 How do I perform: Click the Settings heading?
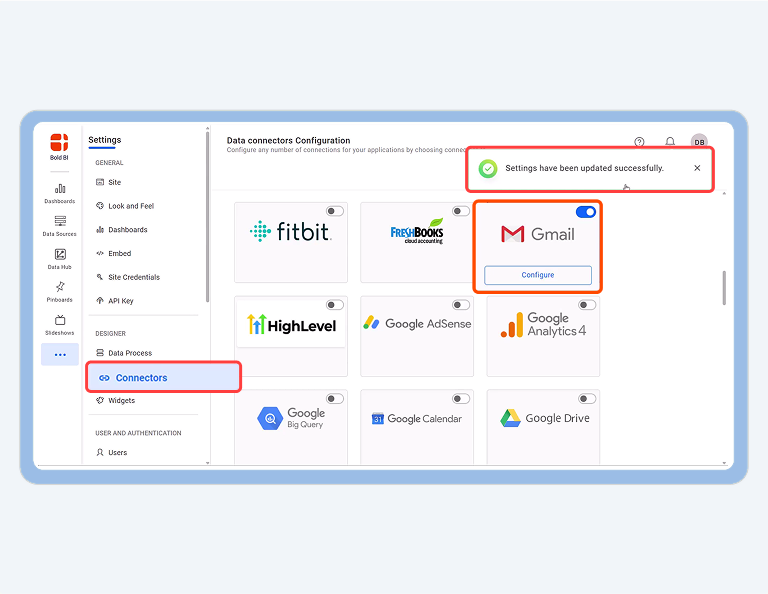[104, 140]
